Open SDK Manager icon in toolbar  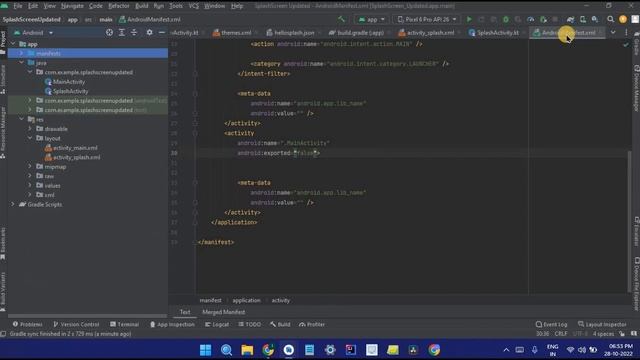[595, 19]
